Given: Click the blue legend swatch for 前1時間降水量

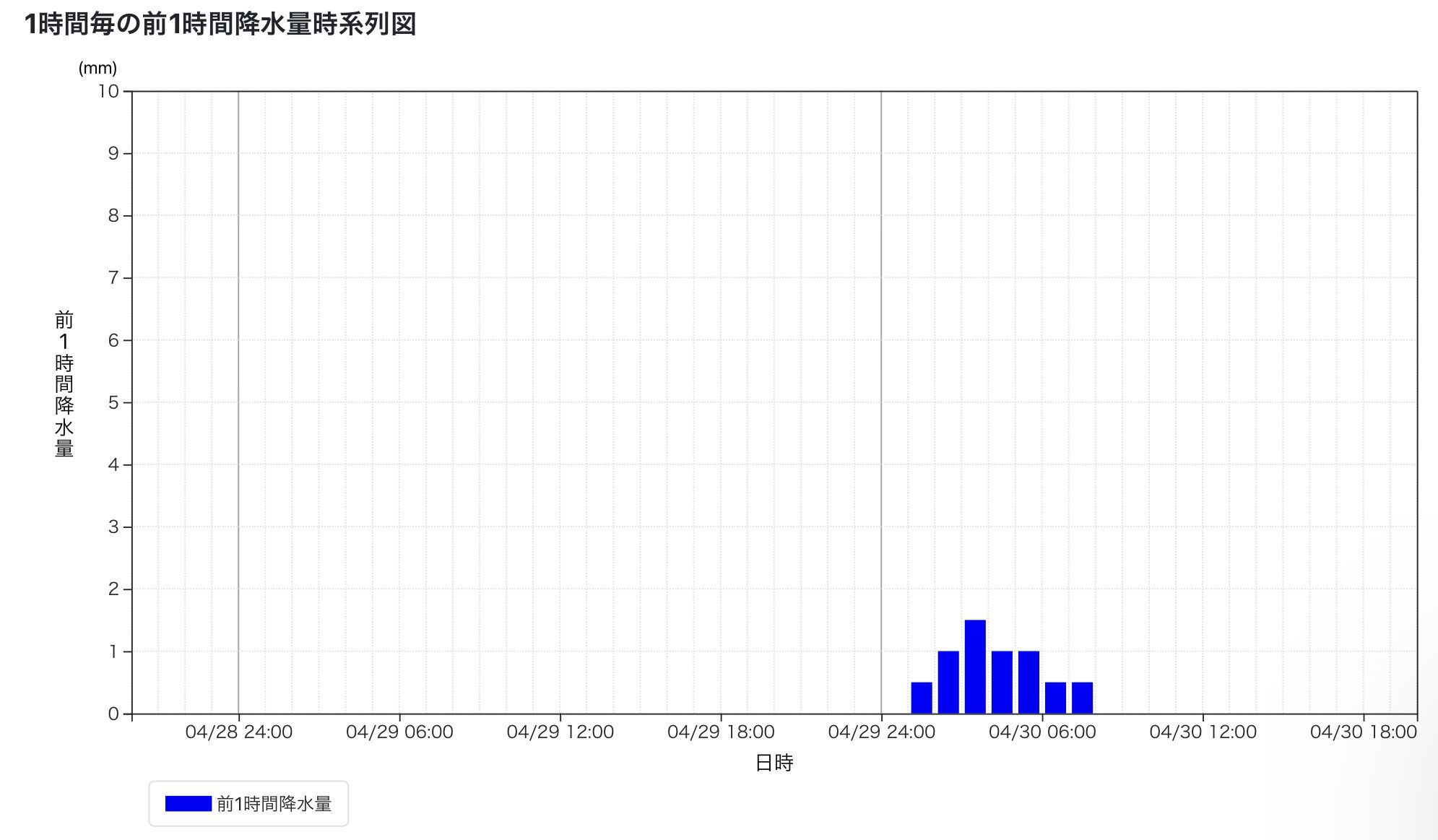Looking at the screenshot, I should tap(188, 803).
